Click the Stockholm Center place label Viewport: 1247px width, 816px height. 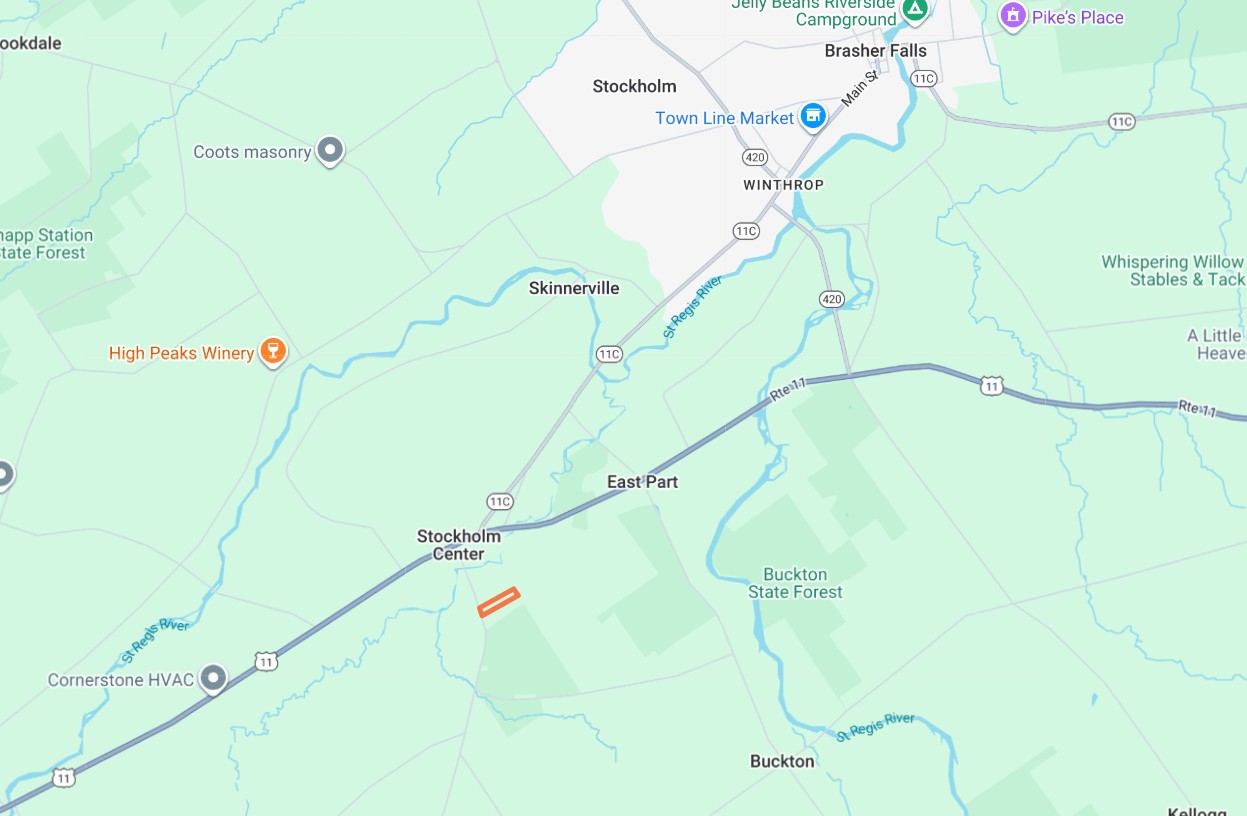pyautogui.click(x=459, y=545)
